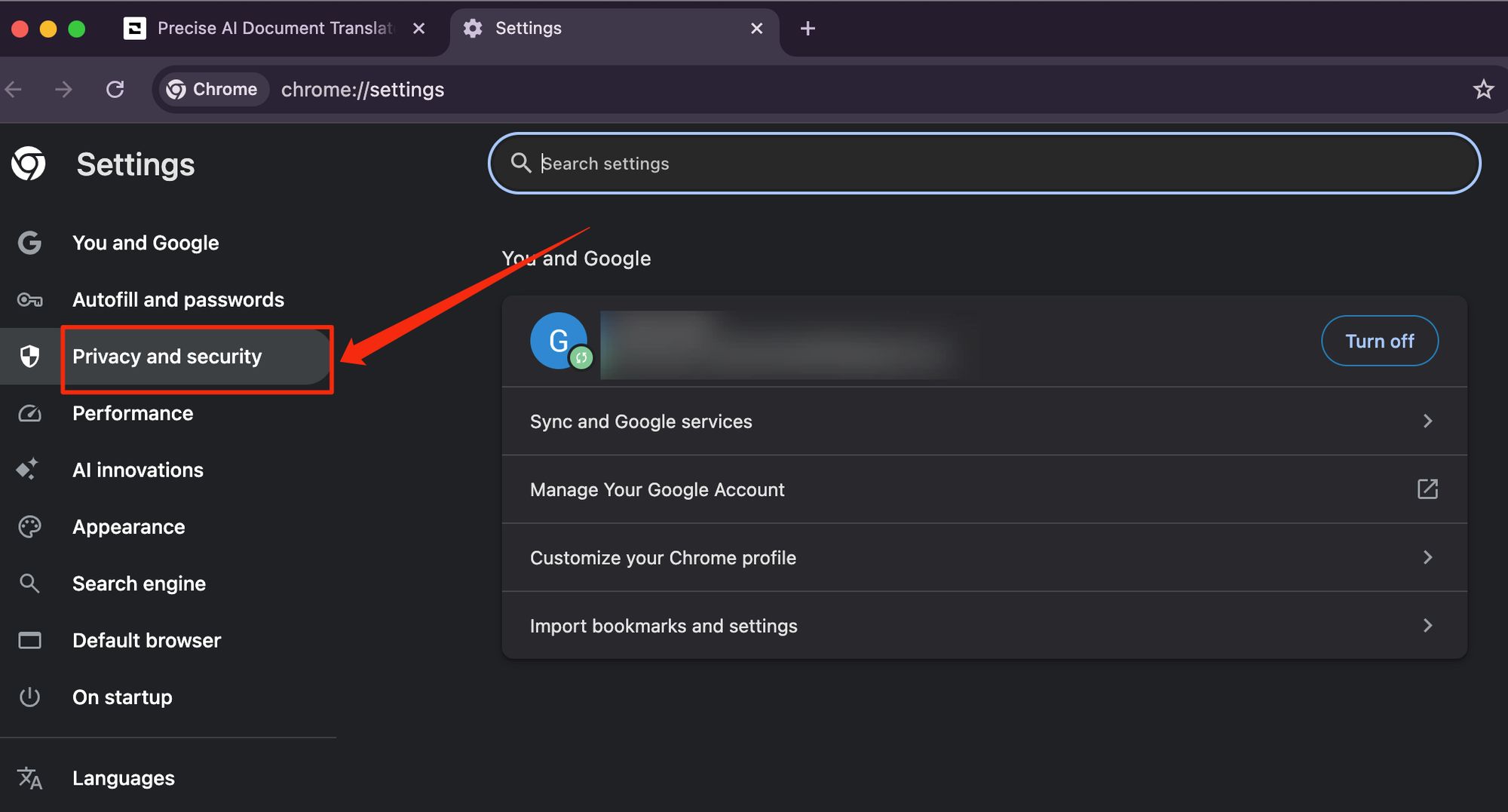
Task: Click the Appearance palette icon
Action: coord(29,527)
